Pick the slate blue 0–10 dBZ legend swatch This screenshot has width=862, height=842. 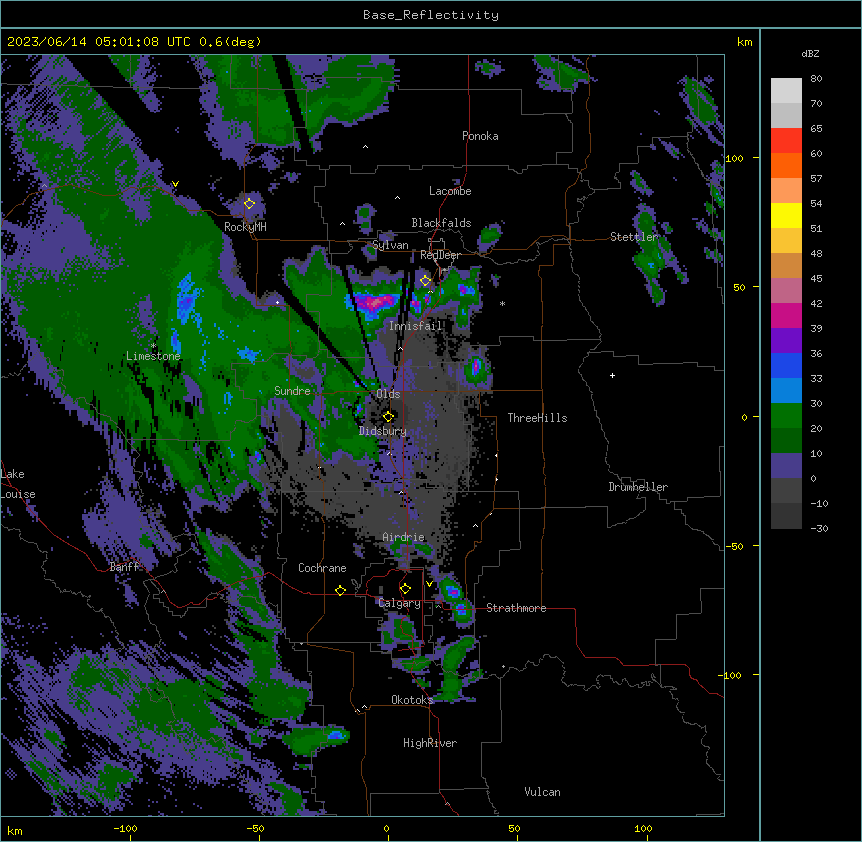(786, 466)
